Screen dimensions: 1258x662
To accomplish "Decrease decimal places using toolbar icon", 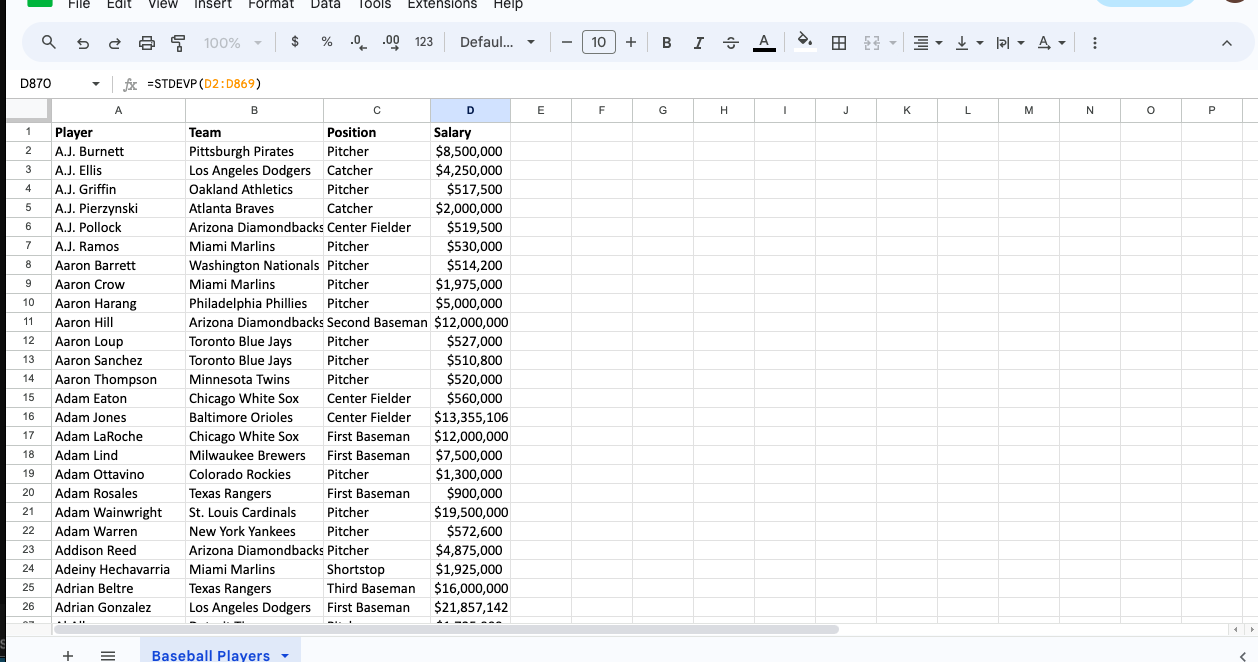I will point(358,42).
